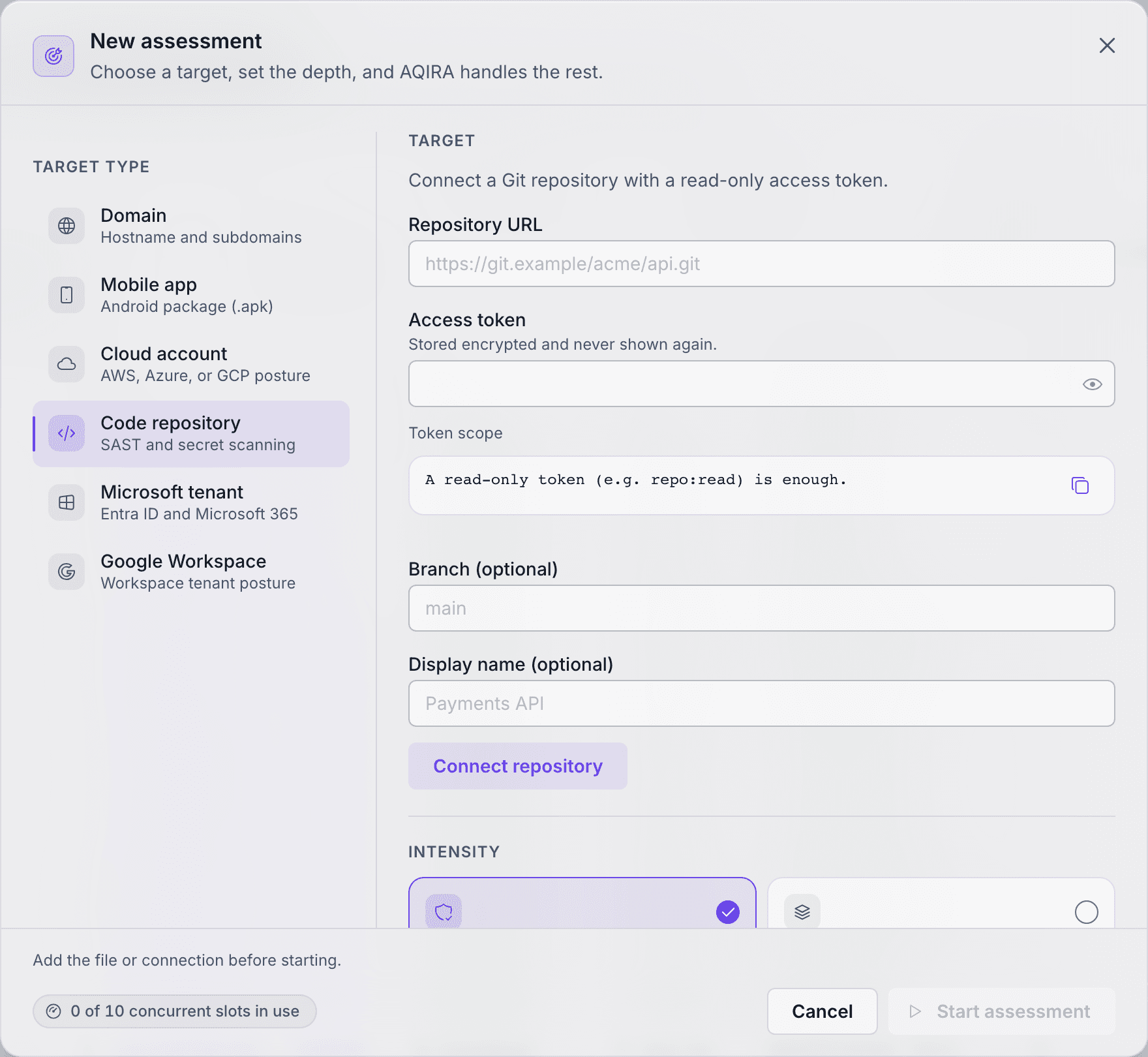This screenshot has width=1148, height=1057.
Task: Click the Cloud account cloud icon
Action: (67, 364)
